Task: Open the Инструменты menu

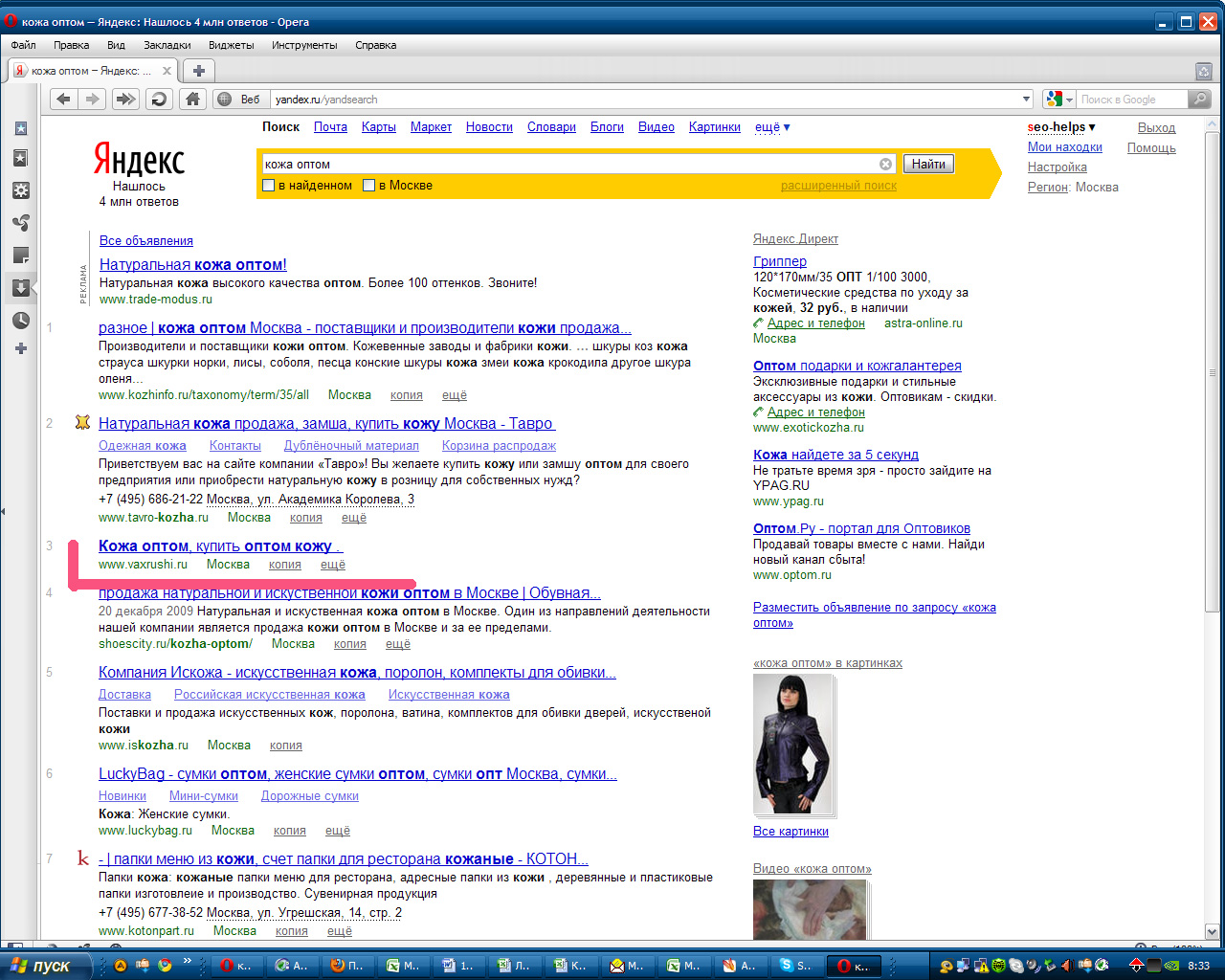Action: [304, 45]
